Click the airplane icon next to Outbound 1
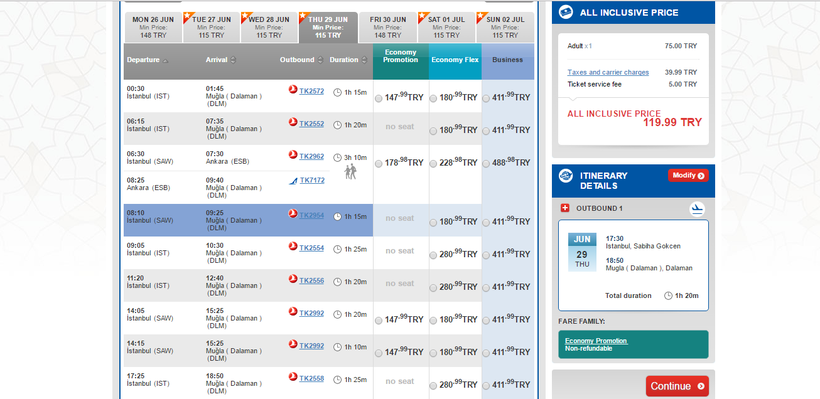This screenshot has height=399, width=820. point(697,209)
